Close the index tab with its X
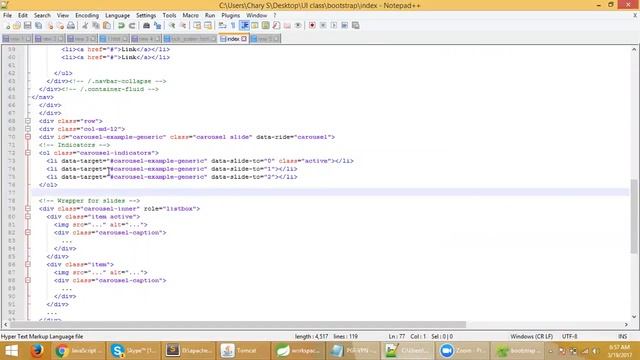The width and height of the screenshot is (640, 360). [x=244, y=39]
